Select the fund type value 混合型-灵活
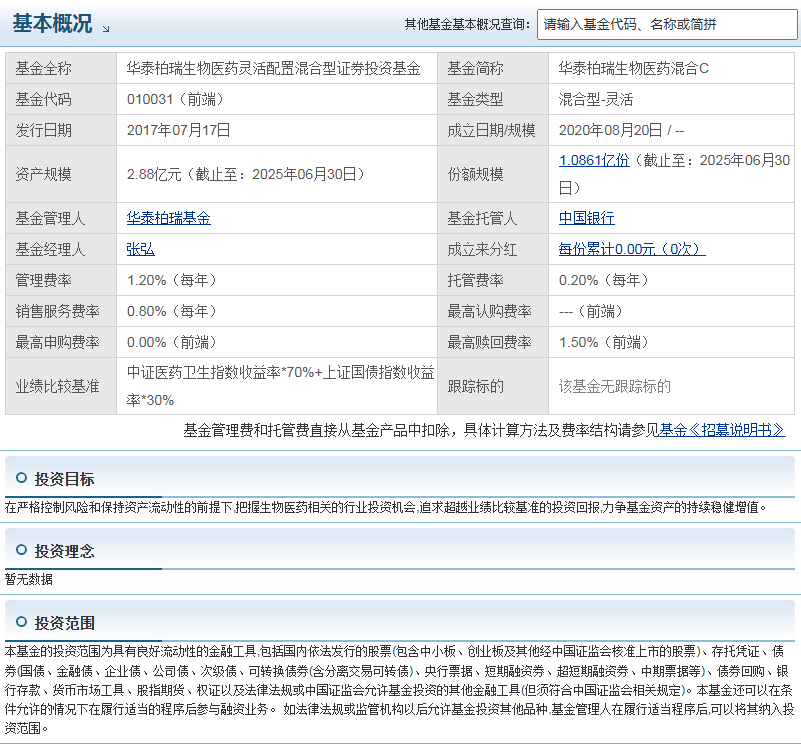The image size is (801, 745). click(x=596, y=99)
